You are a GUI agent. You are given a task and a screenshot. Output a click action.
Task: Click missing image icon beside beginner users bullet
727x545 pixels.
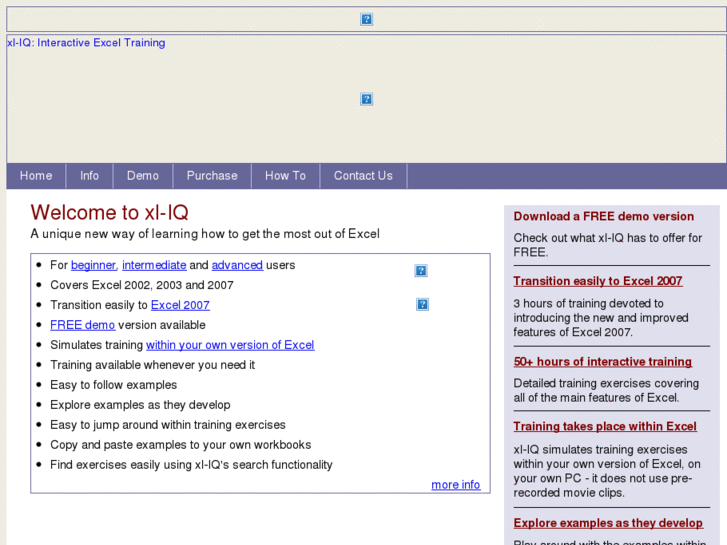click(x=421, y=271)
